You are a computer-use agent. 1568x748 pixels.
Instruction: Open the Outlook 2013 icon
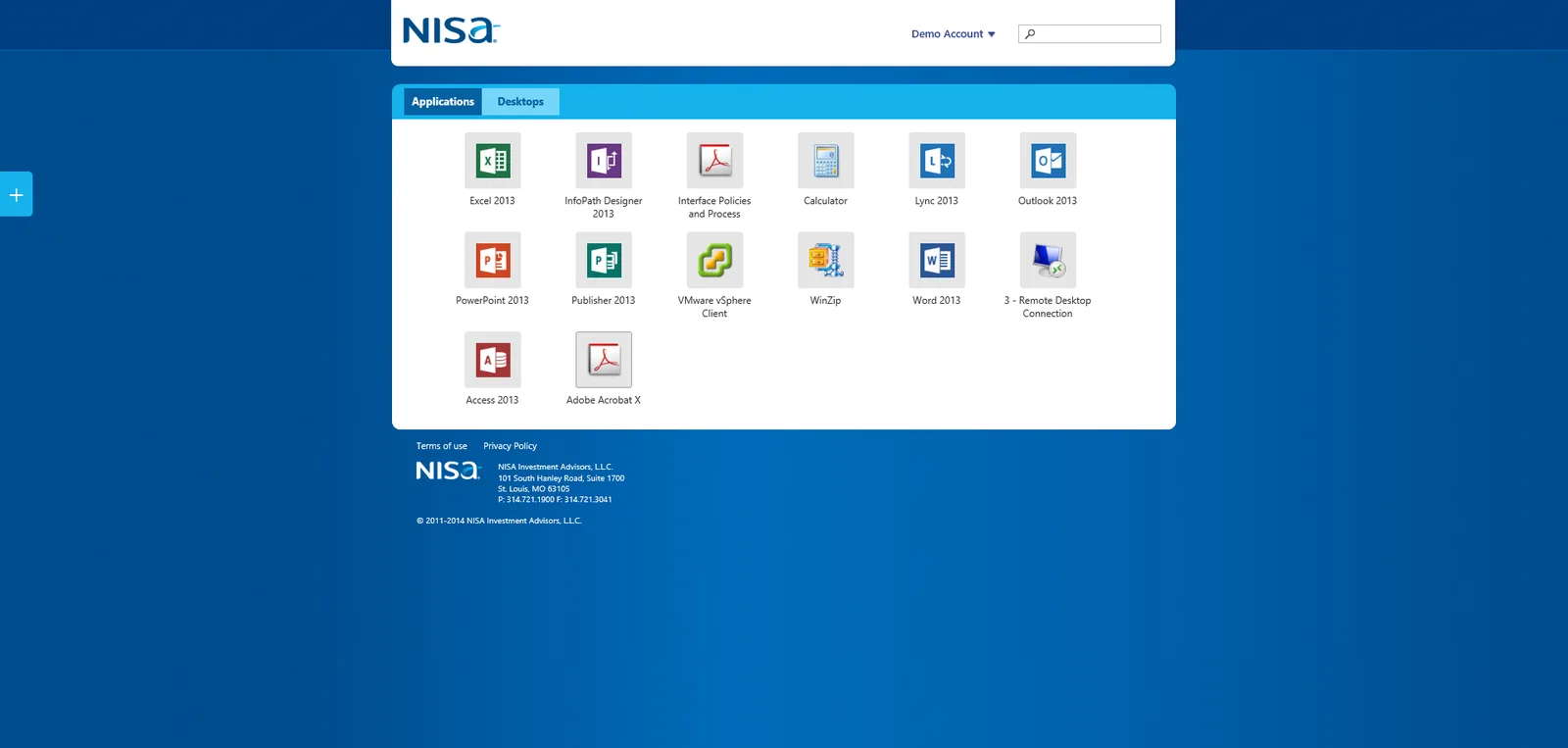click(1048, 161)
